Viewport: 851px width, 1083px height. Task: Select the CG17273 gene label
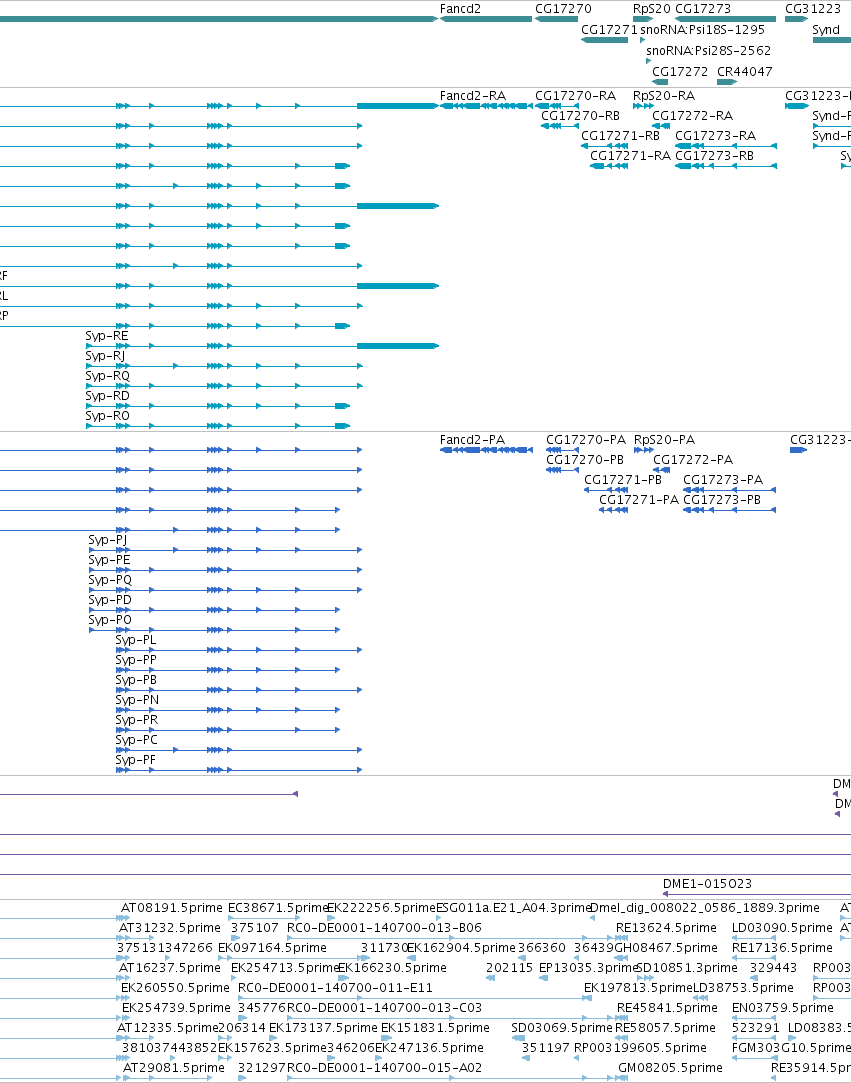pos(702,9)
